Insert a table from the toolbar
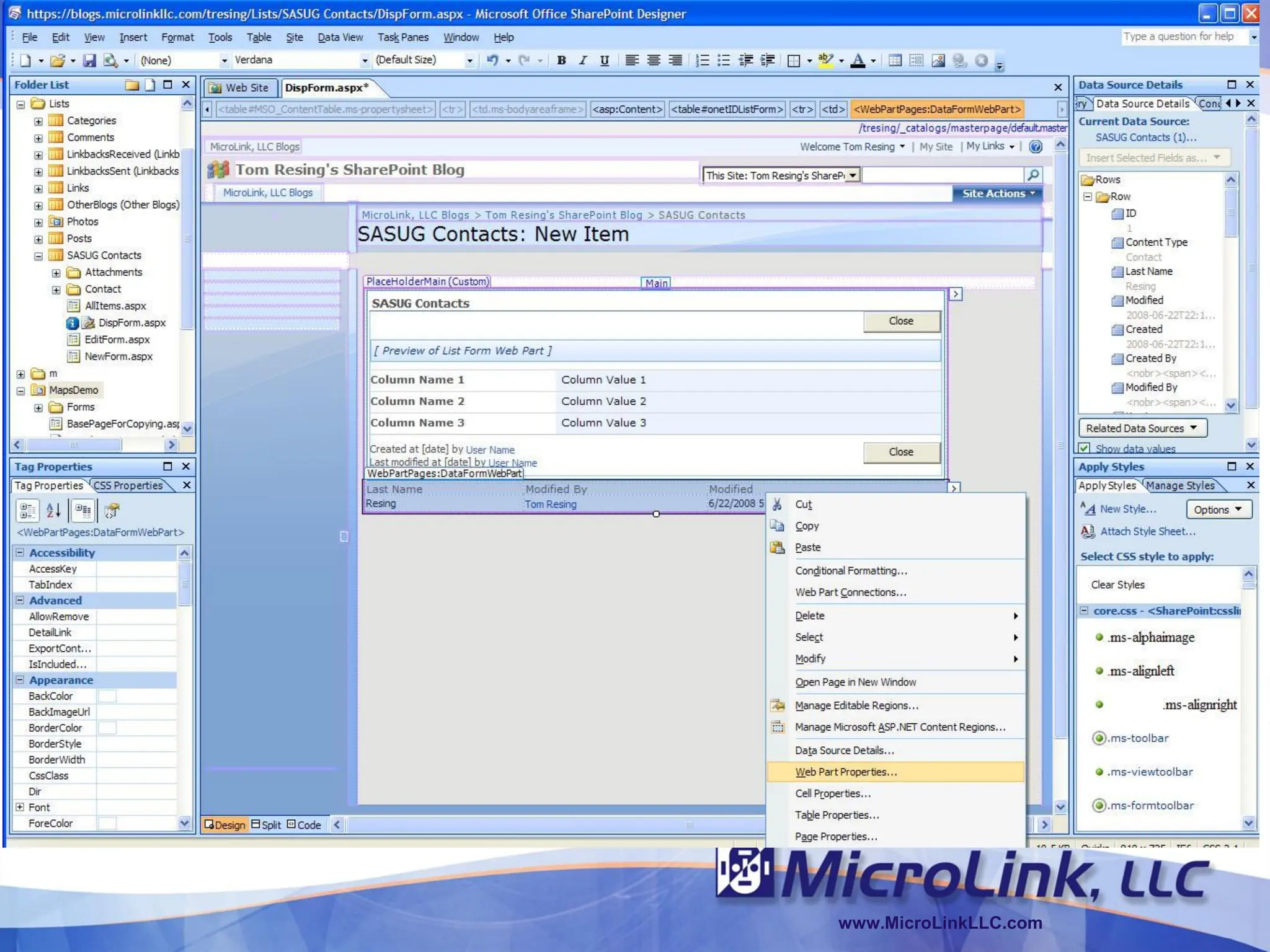The width and height of the screenshot is (1270, 952). point(895,60)
